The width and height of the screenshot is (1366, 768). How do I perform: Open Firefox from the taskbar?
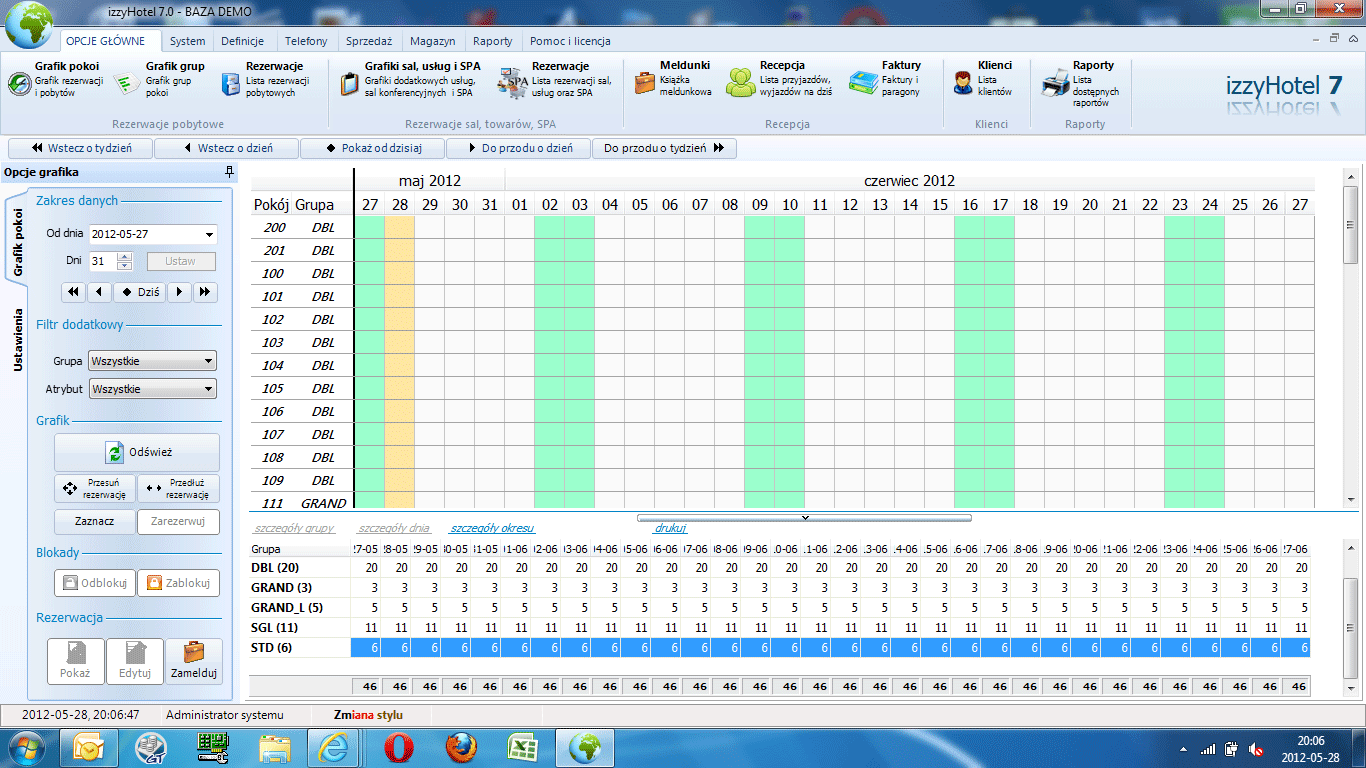[461, 747]
